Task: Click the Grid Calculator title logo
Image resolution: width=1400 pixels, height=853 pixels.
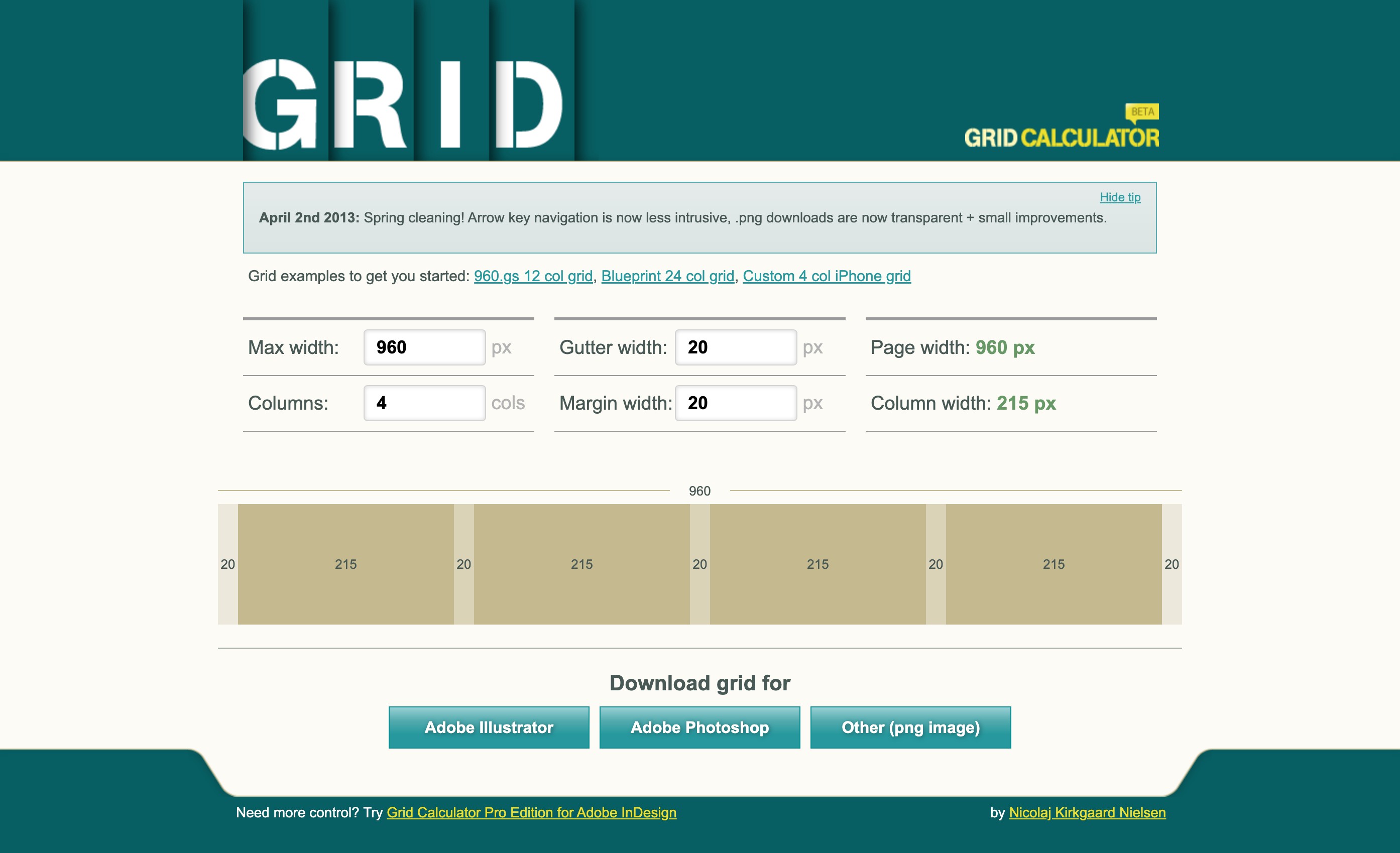Action: coord(1061,138)
